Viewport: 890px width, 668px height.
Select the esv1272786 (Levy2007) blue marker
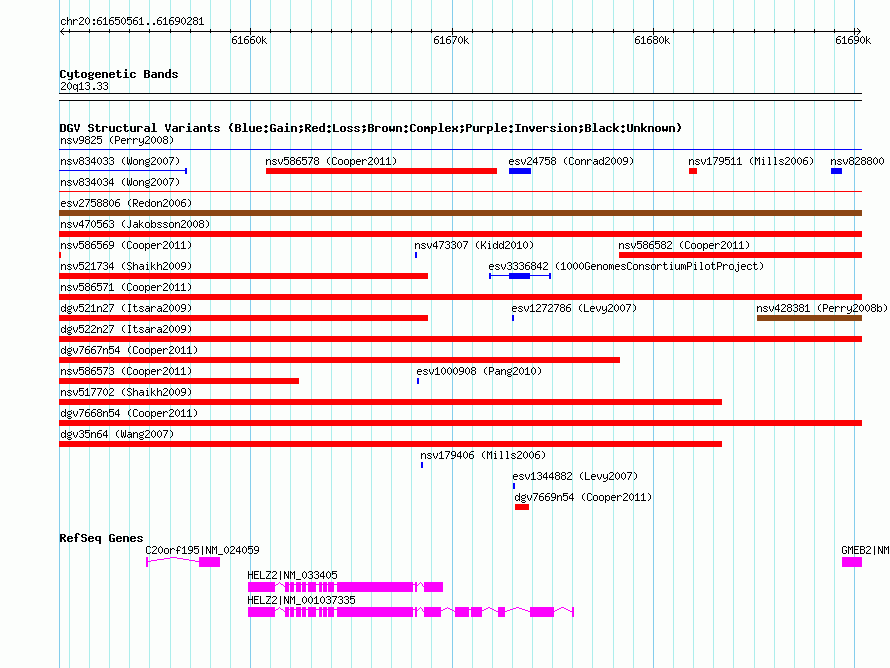tap(513, 318)
